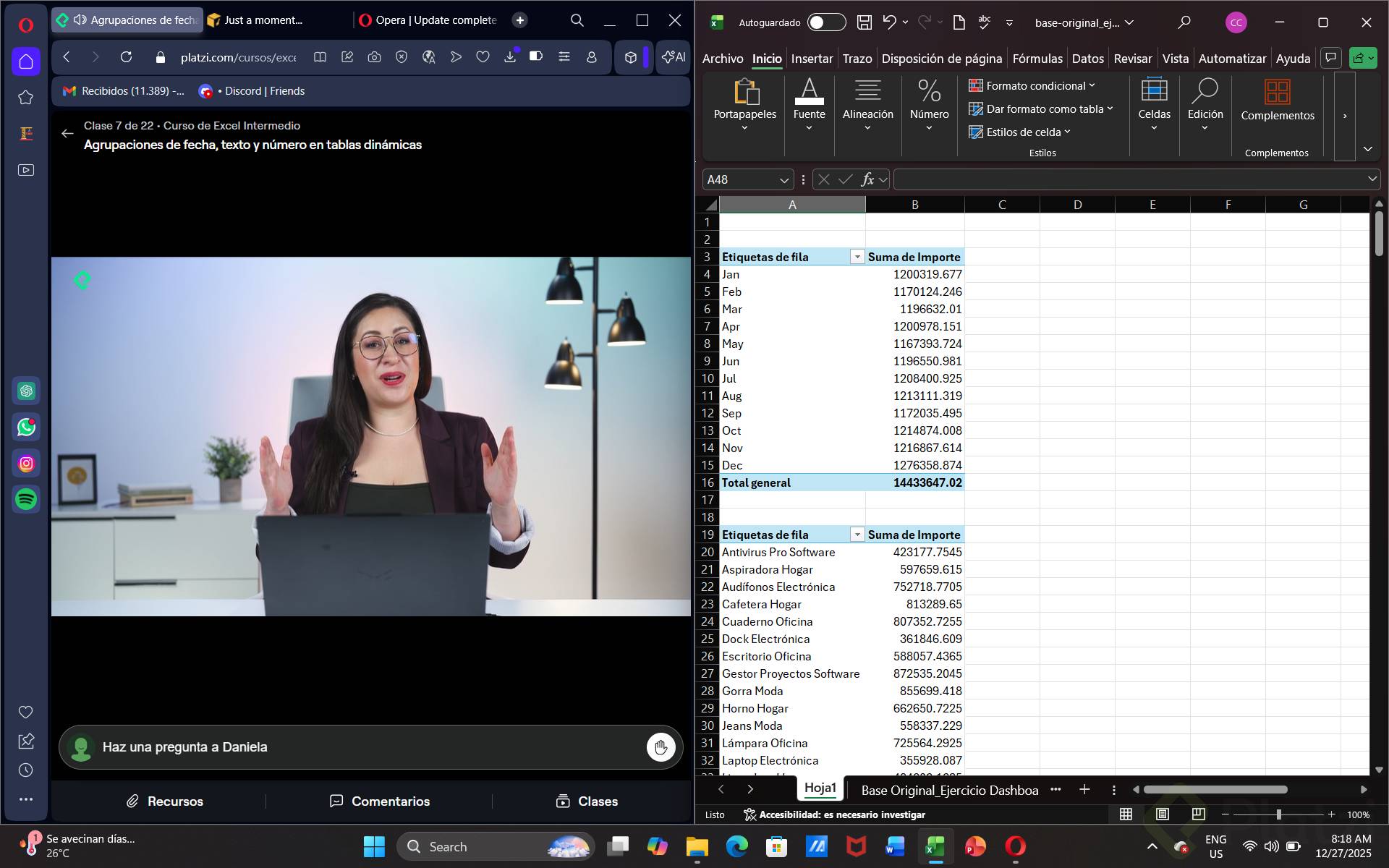
Task: Expand the Name Box dropdown arrow
Action: pyautogui.click(x=784, y=179)
